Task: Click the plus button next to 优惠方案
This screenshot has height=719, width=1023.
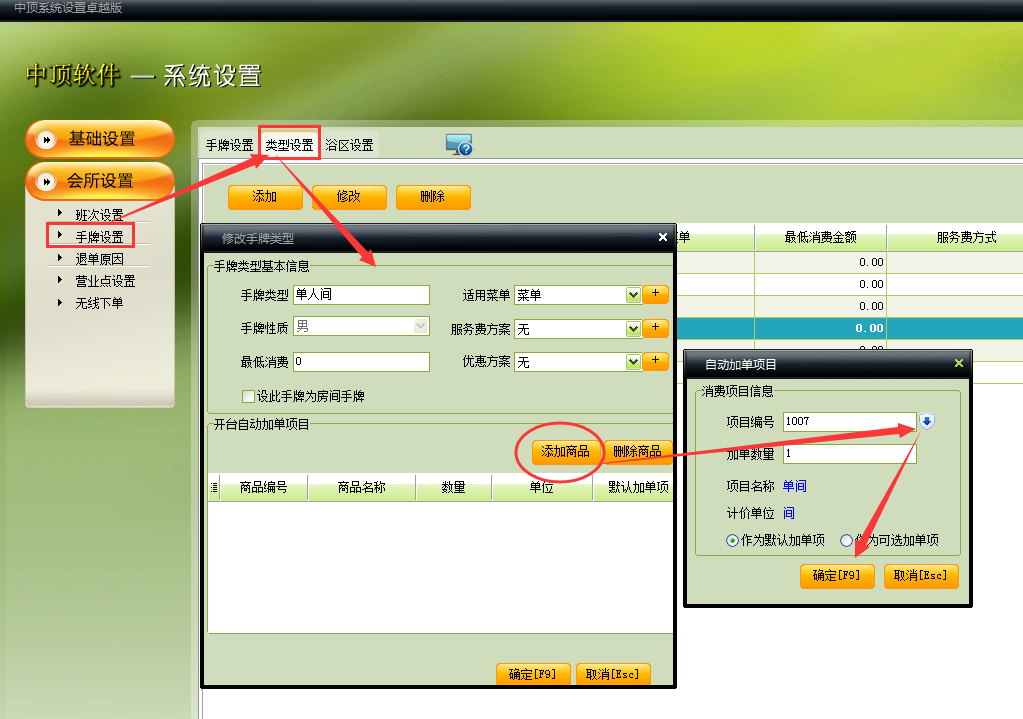Action: 656,361
